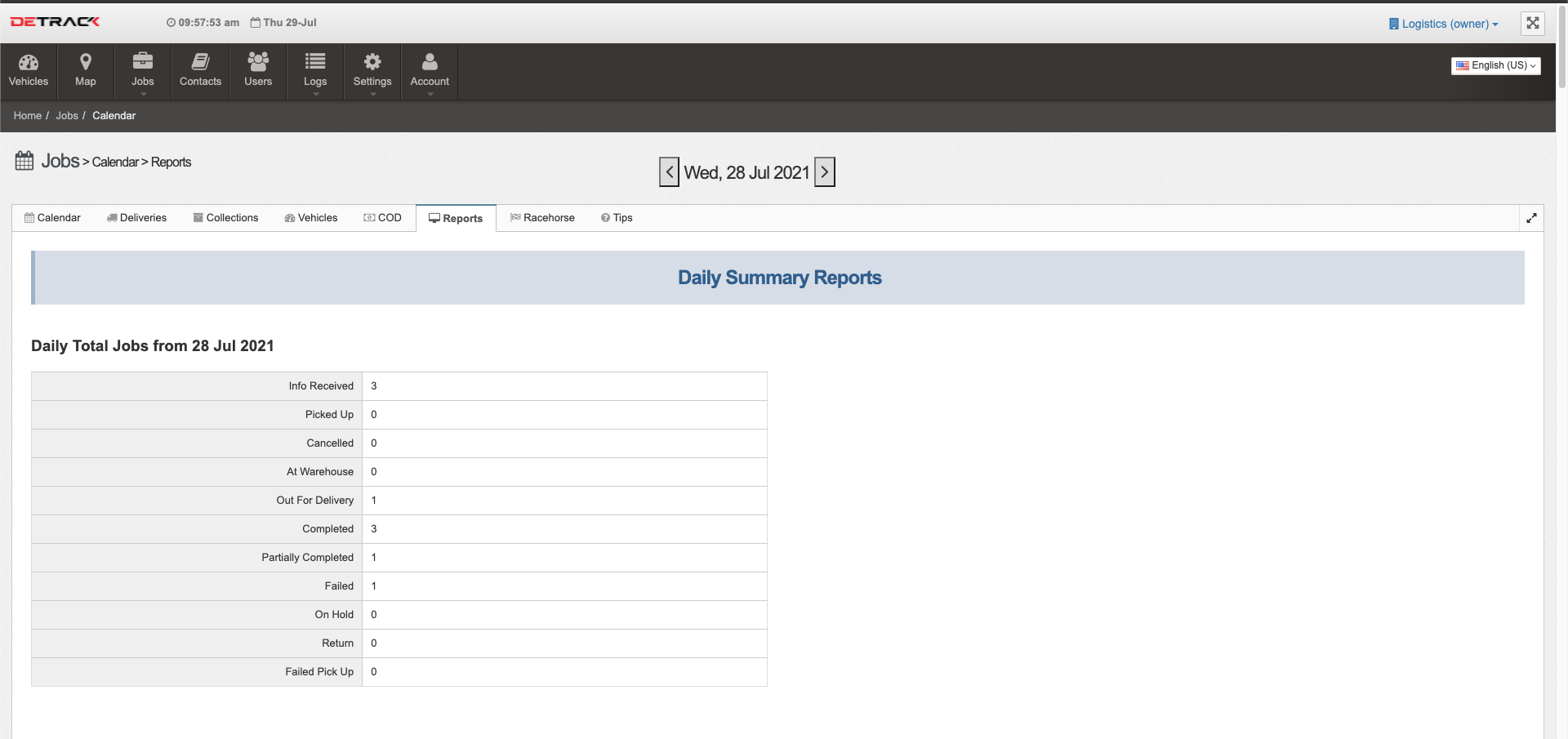Switch to the Collections tab

[x=225, y=218]
